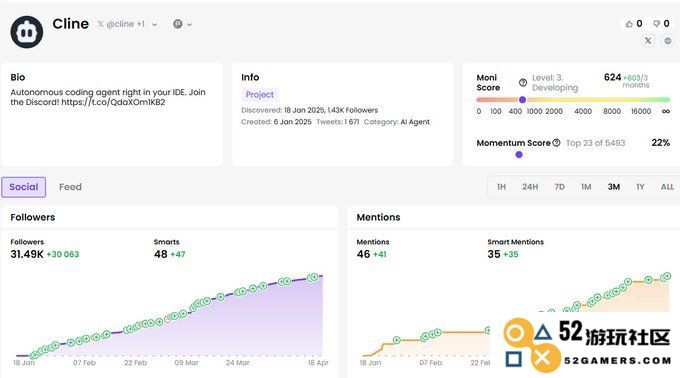Select the 7D time range

pos(559,187)
